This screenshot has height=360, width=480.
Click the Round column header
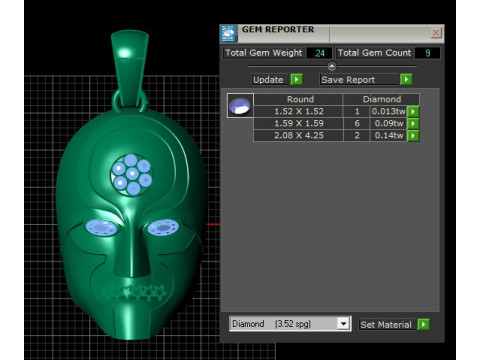(299, 99)
